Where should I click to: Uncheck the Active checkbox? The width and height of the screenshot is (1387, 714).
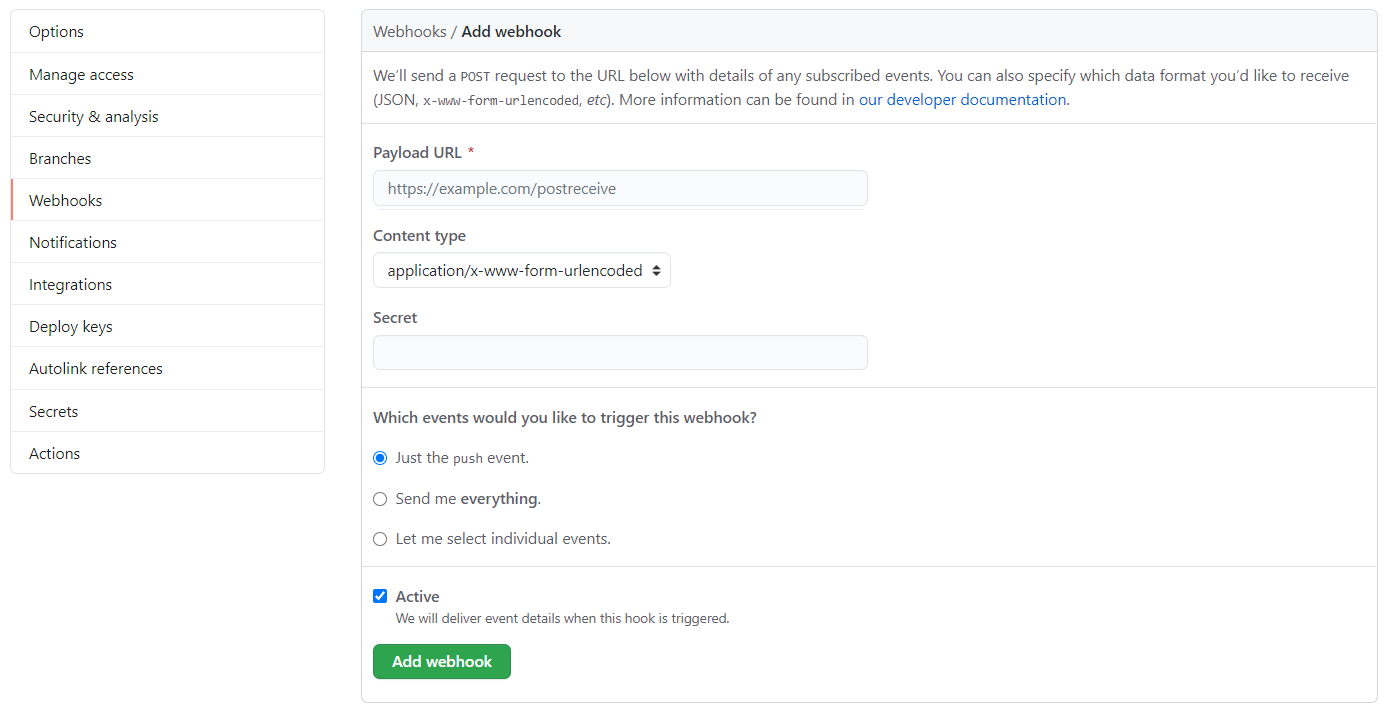pyautogui.click(x=380, y=596)
